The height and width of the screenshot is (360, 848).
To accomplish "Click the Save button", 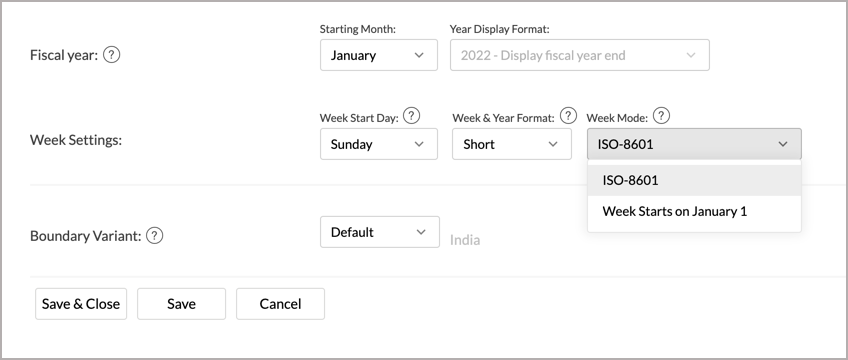I will (181, 304).
